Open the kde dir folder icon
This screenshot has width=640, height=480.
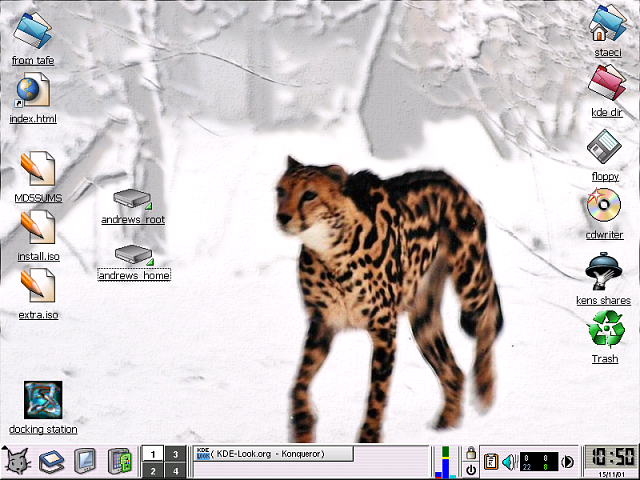(x=607, y=83)
